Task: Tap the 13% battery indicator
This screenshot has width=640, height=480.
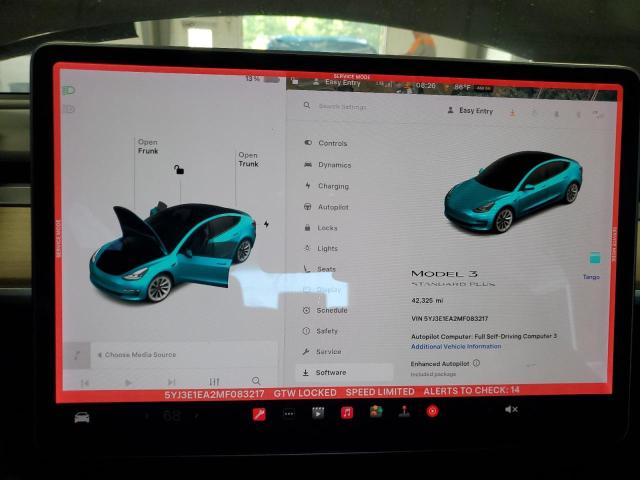Action: pos(262,79)
